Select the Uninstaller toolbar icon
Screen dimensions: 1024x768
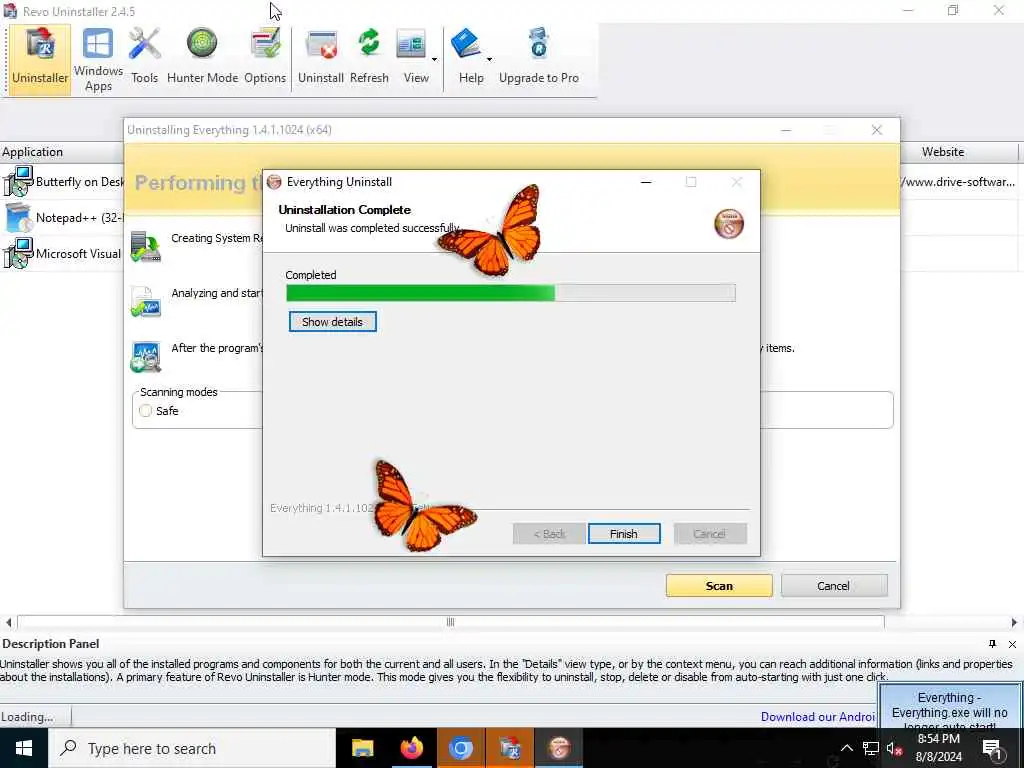tap(40, 59)
